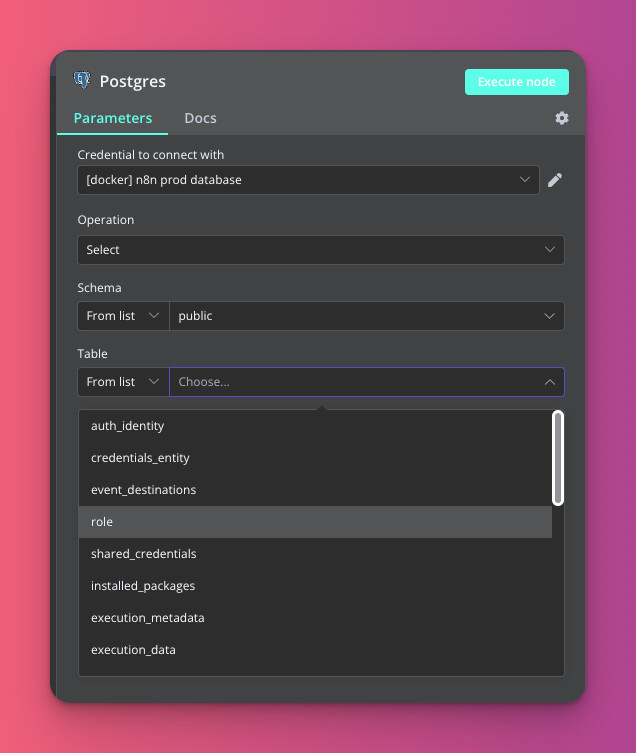Open the Schema value dropdown showing public
The height and width of the screenshot is (753, 636).
coord(367,316)
